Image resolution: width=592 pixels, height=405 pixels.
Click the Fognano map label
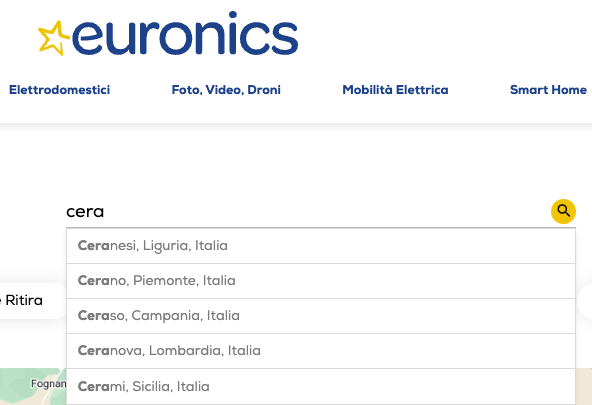point(48,384)
